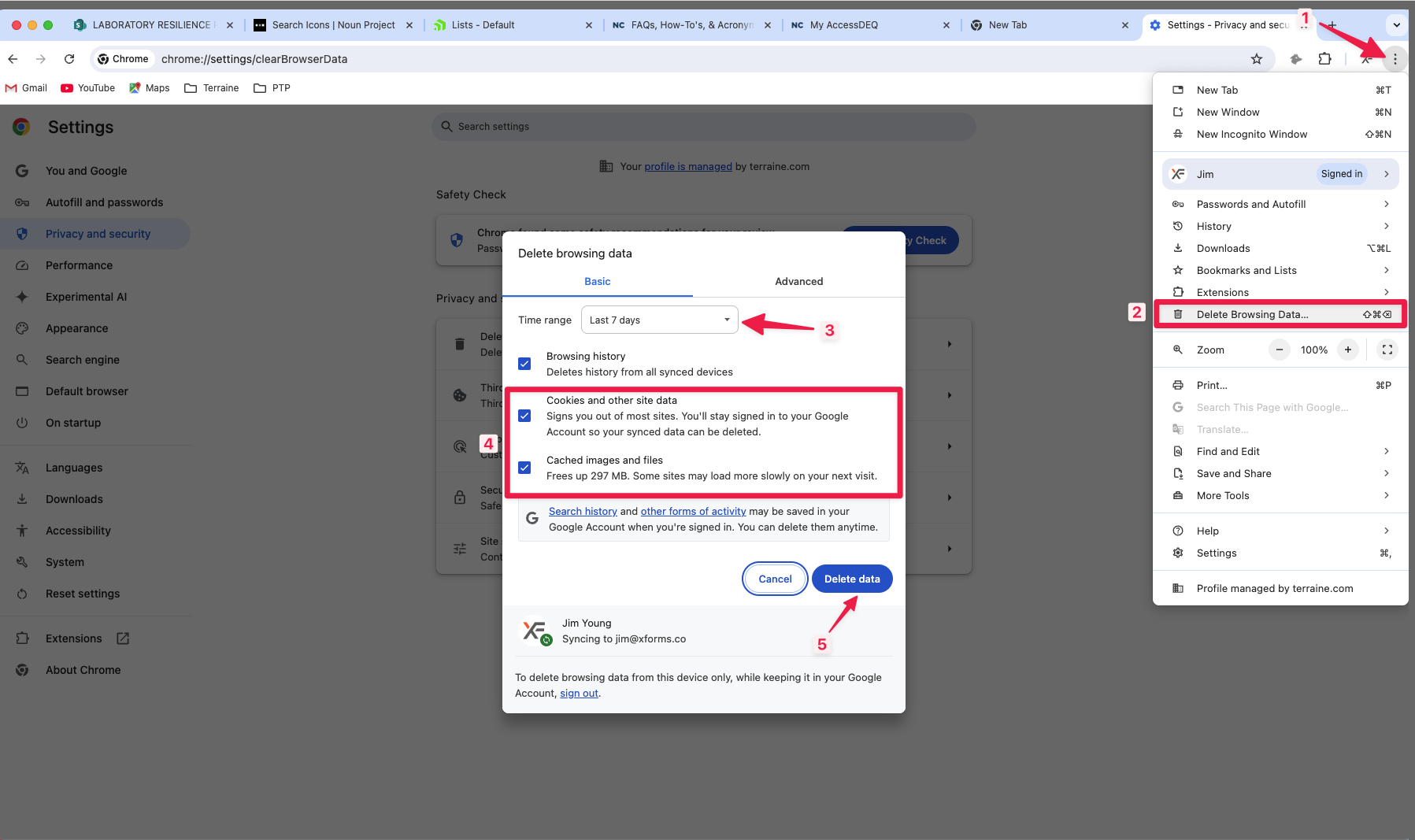Expand the More Tools submenu
Screen dimensions: 1415x840
(1280, 495)
